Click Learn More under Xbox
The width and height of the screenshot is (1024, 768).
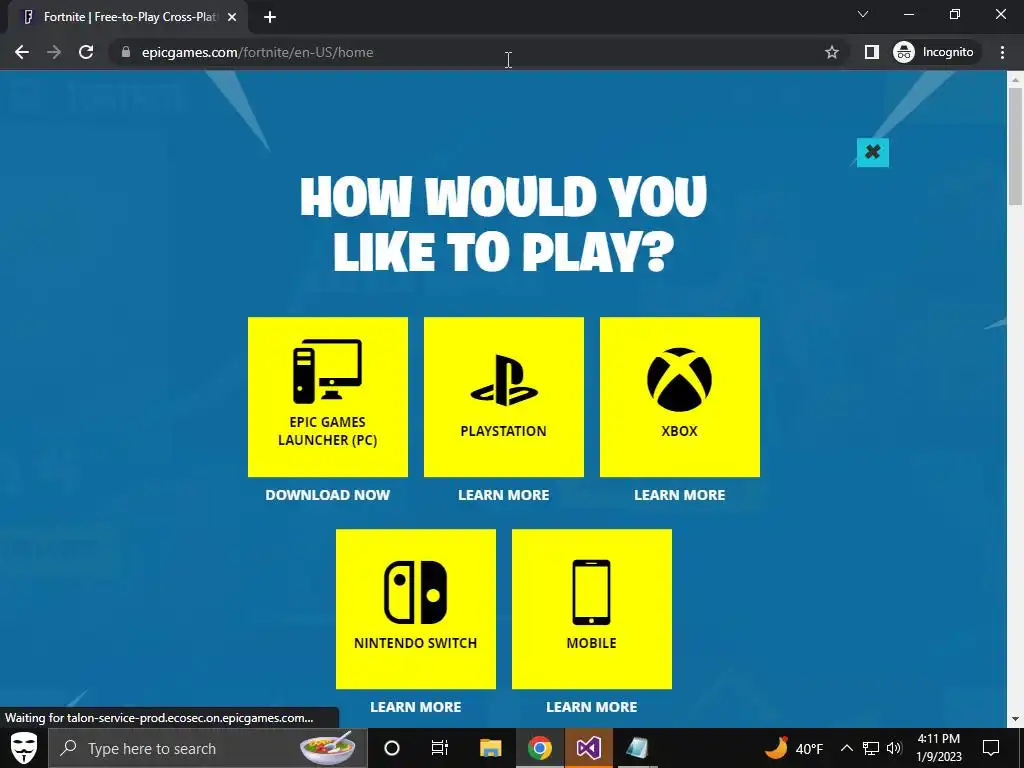[680, 495]
